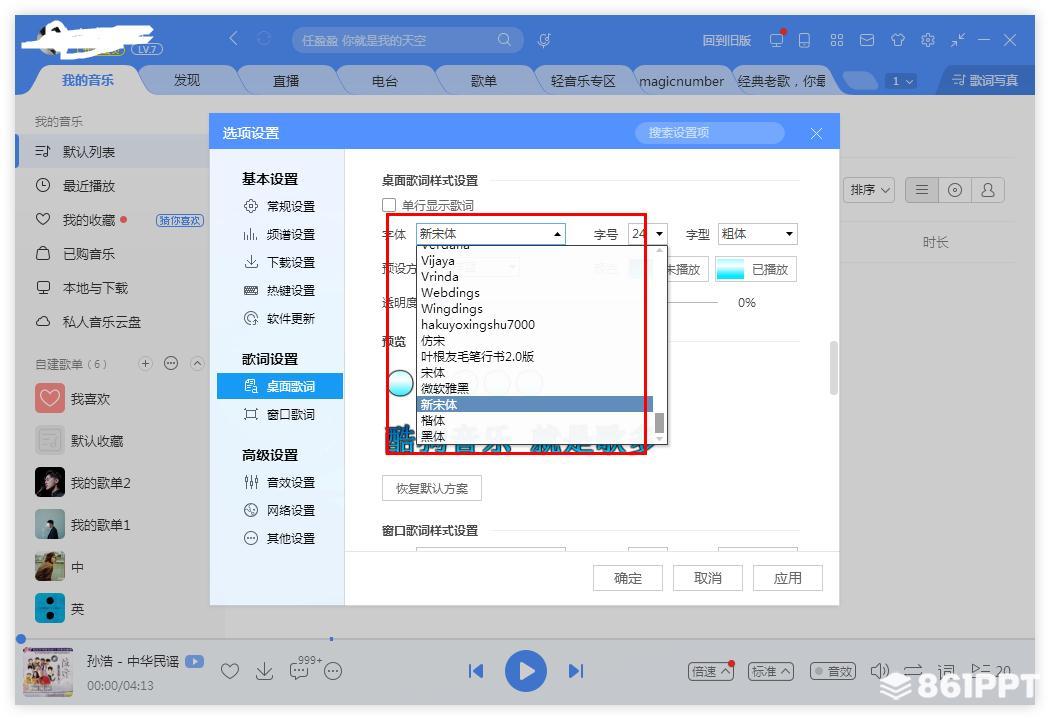Click 应用 to apply settings

coord(788,578)
